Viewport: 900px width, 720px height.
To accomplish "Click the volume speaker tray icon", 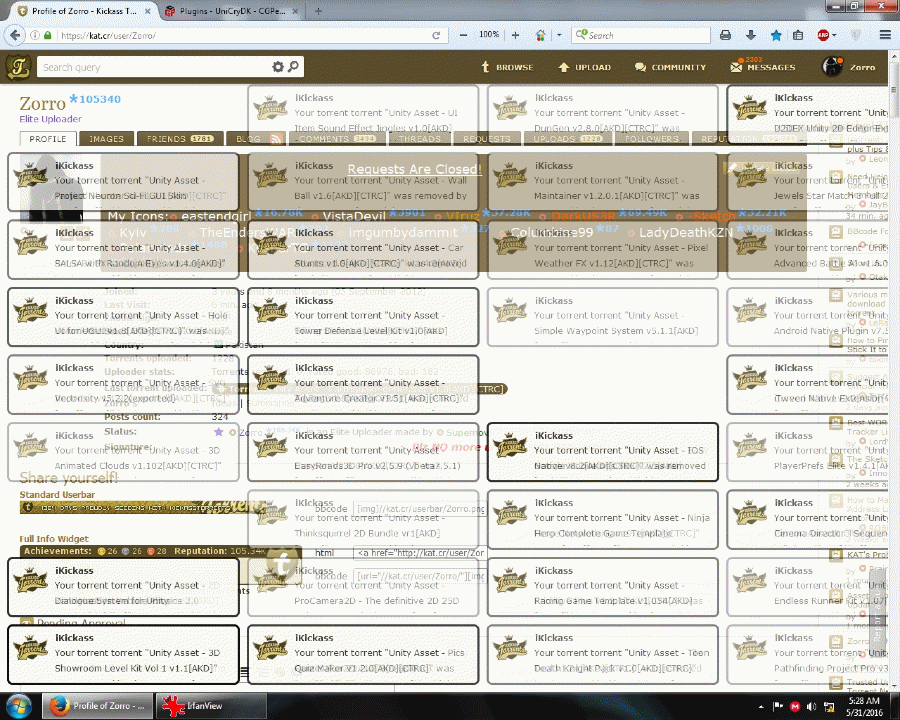I will (812, 707).
